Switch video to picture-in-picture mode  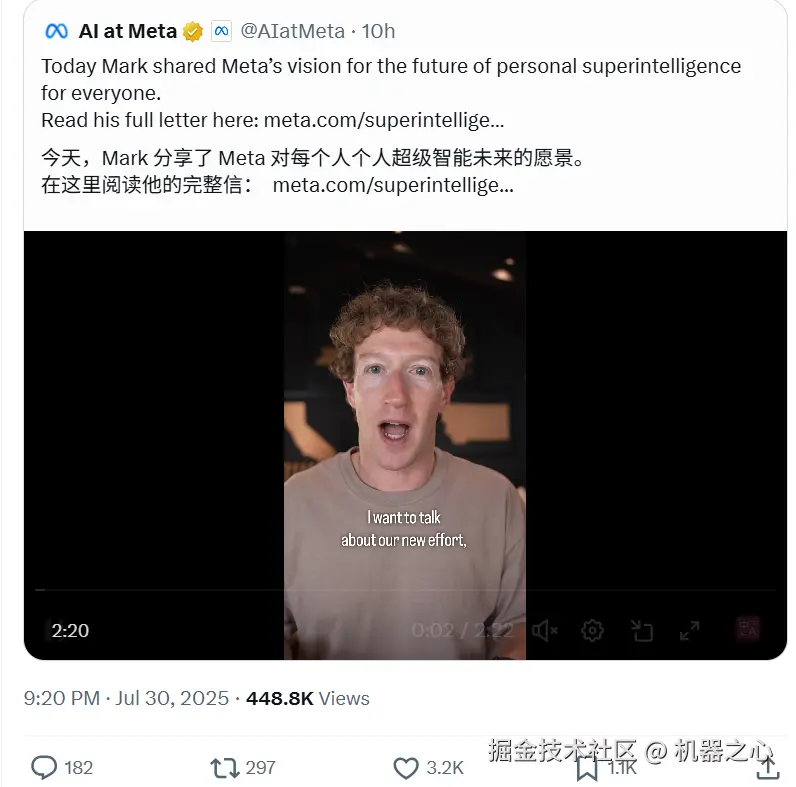pos(642,631)
